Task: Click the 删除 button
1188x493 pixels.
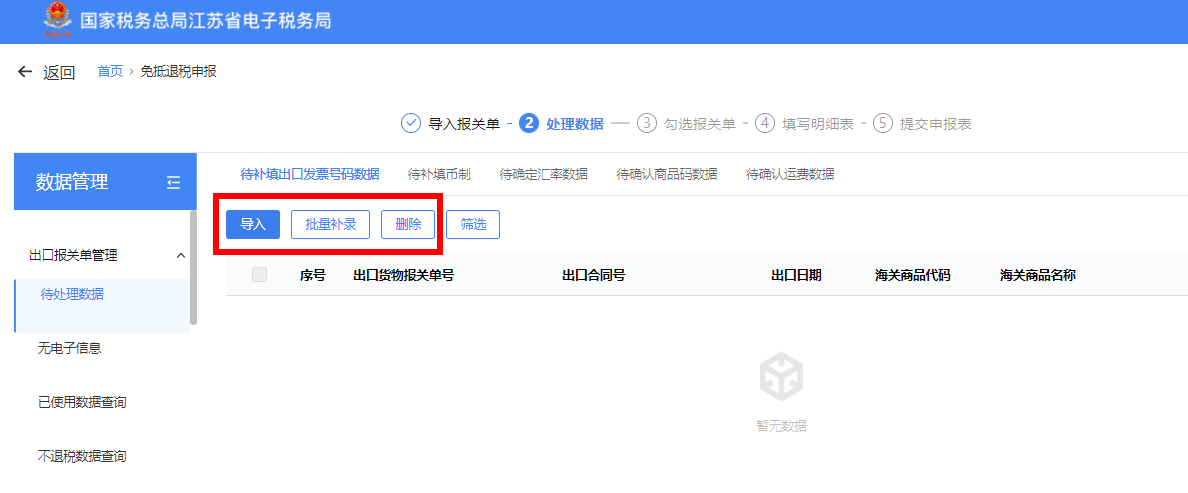Action: click(408, 224)
